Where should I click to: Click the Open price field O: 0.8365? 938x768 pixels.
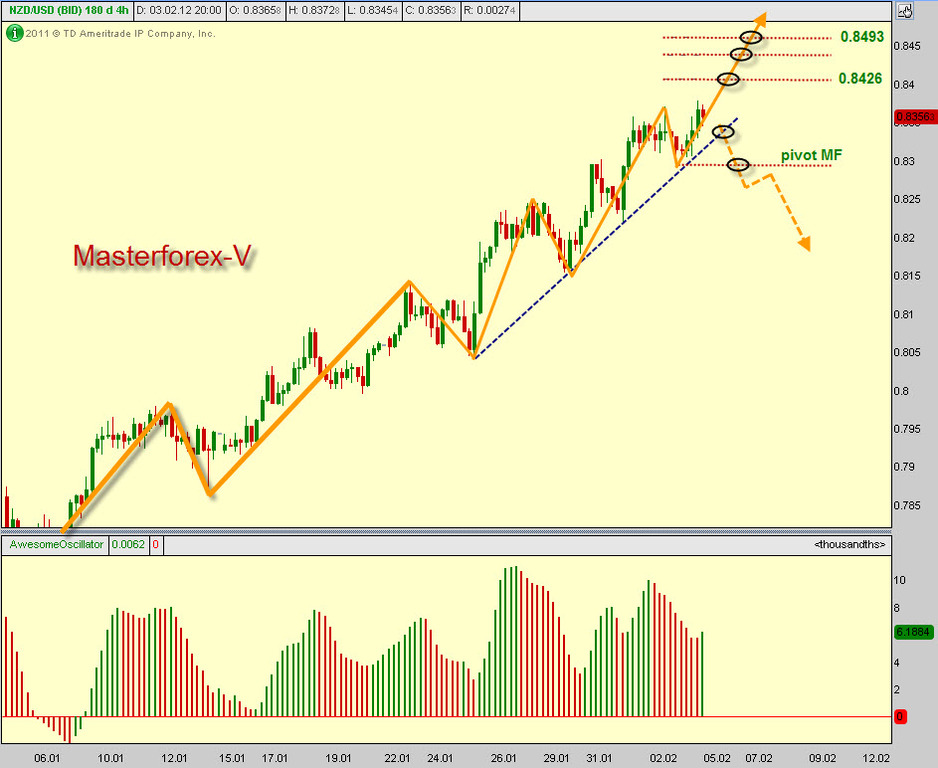coord(257,11)
